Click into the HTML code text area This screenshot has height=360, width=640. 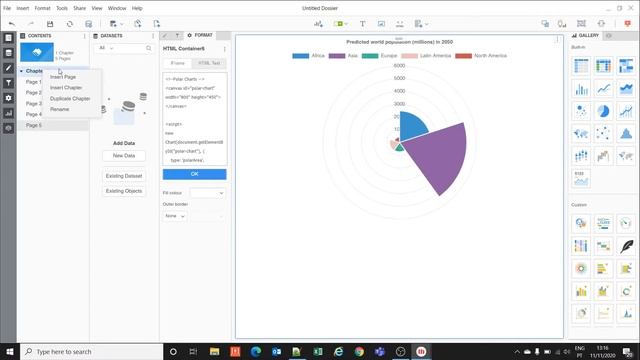pyautogui.click(x=194, y=119)
